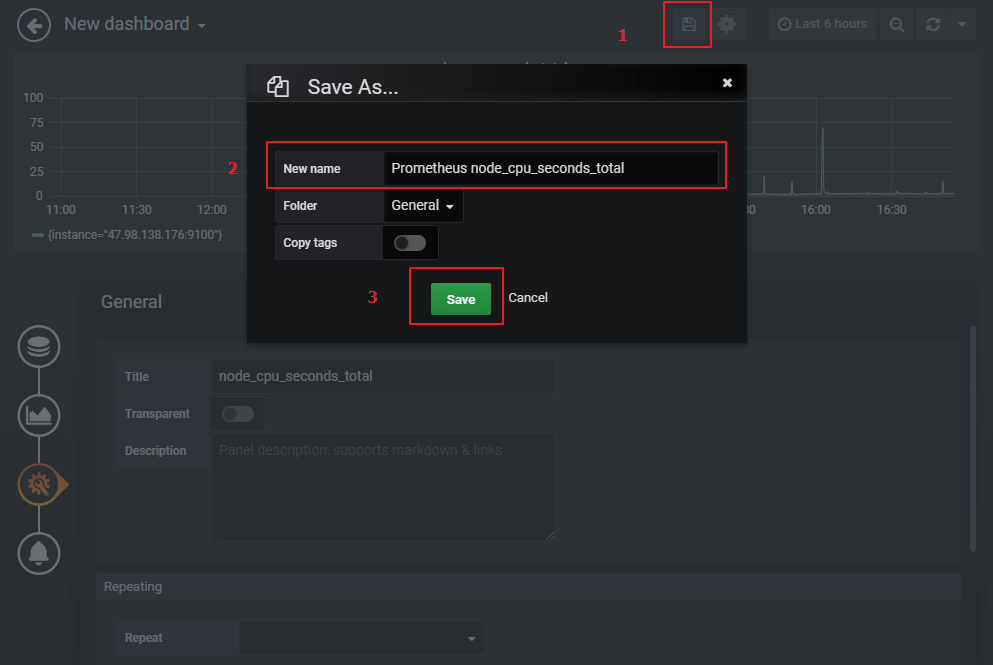Open the Queries data source tab icon

39,346
